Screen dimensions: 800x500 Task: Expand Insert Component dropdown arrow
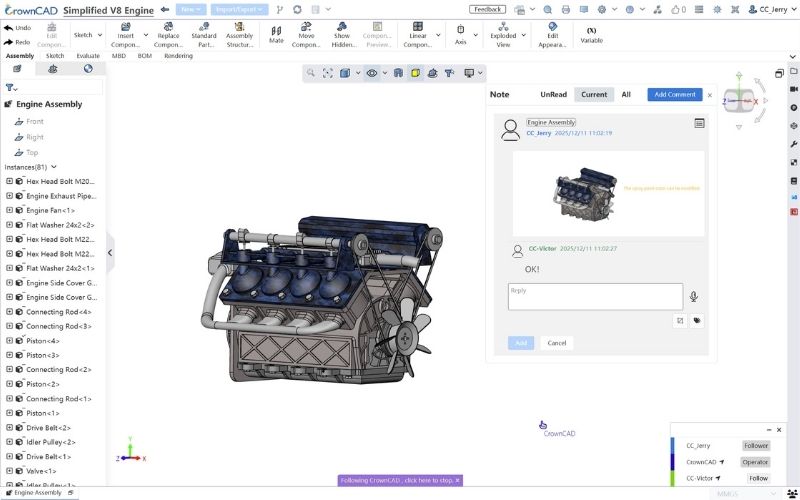(146, 35)
